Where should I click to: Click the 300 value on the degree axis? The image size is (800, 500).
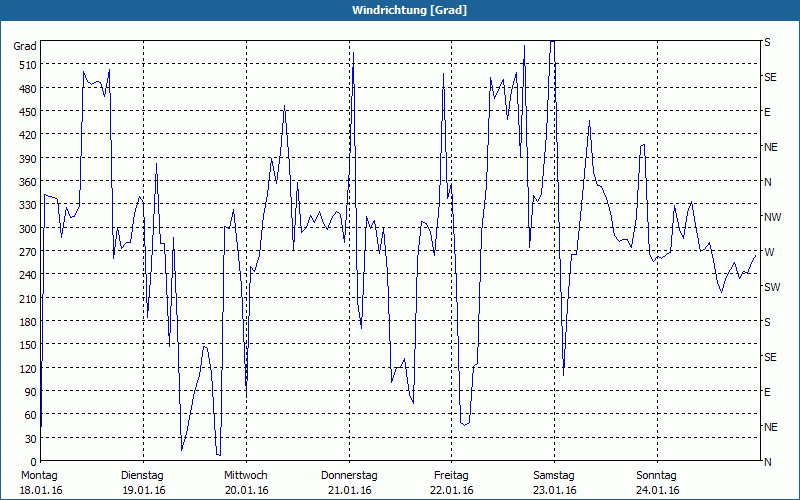coord(27,229)
